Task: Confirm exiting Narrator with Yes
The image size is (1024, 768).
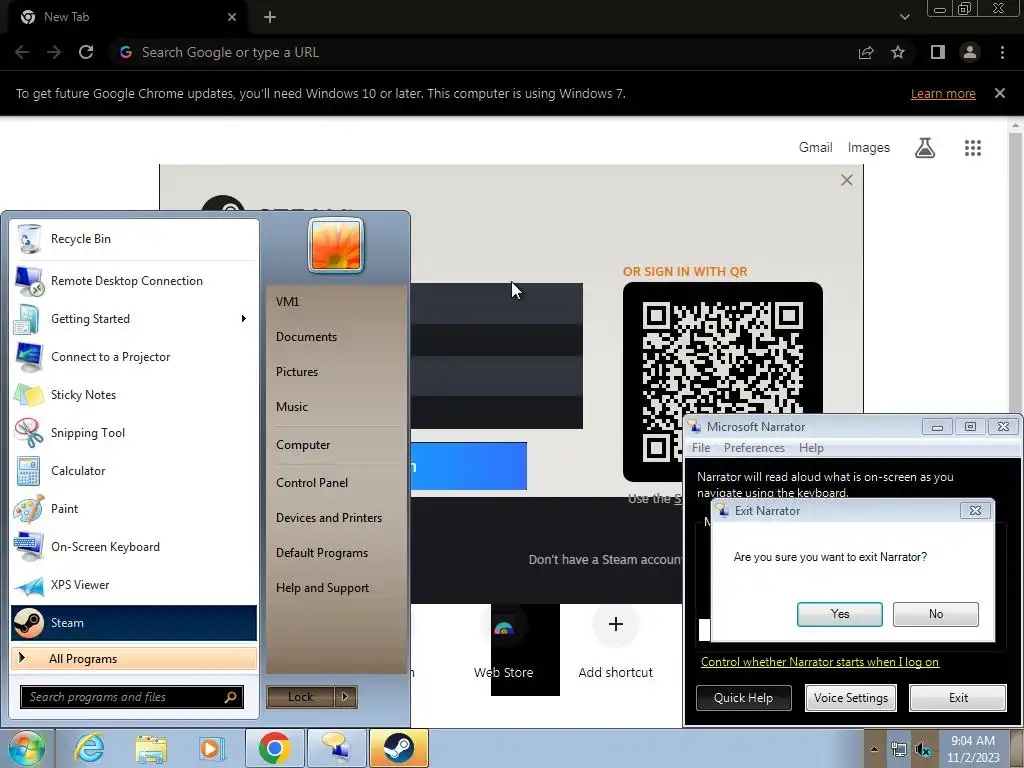Action: (840, 614)
